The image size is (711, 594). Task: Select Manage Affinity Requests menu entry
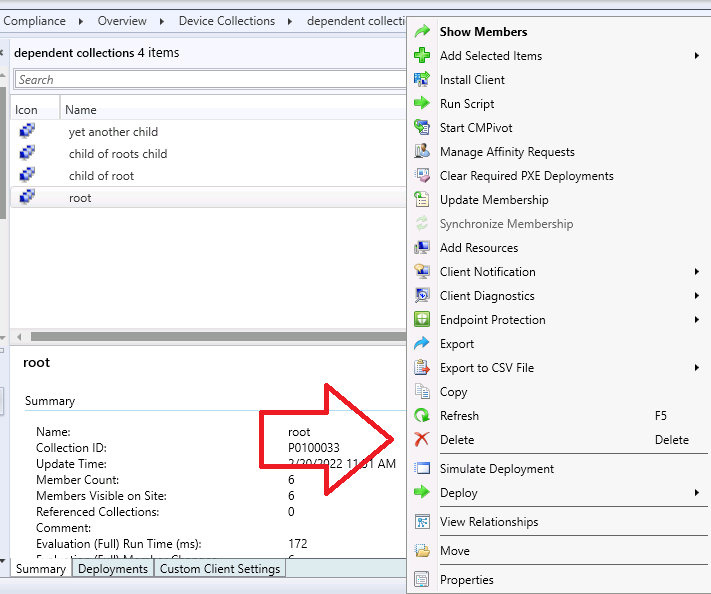coord(507,152)
